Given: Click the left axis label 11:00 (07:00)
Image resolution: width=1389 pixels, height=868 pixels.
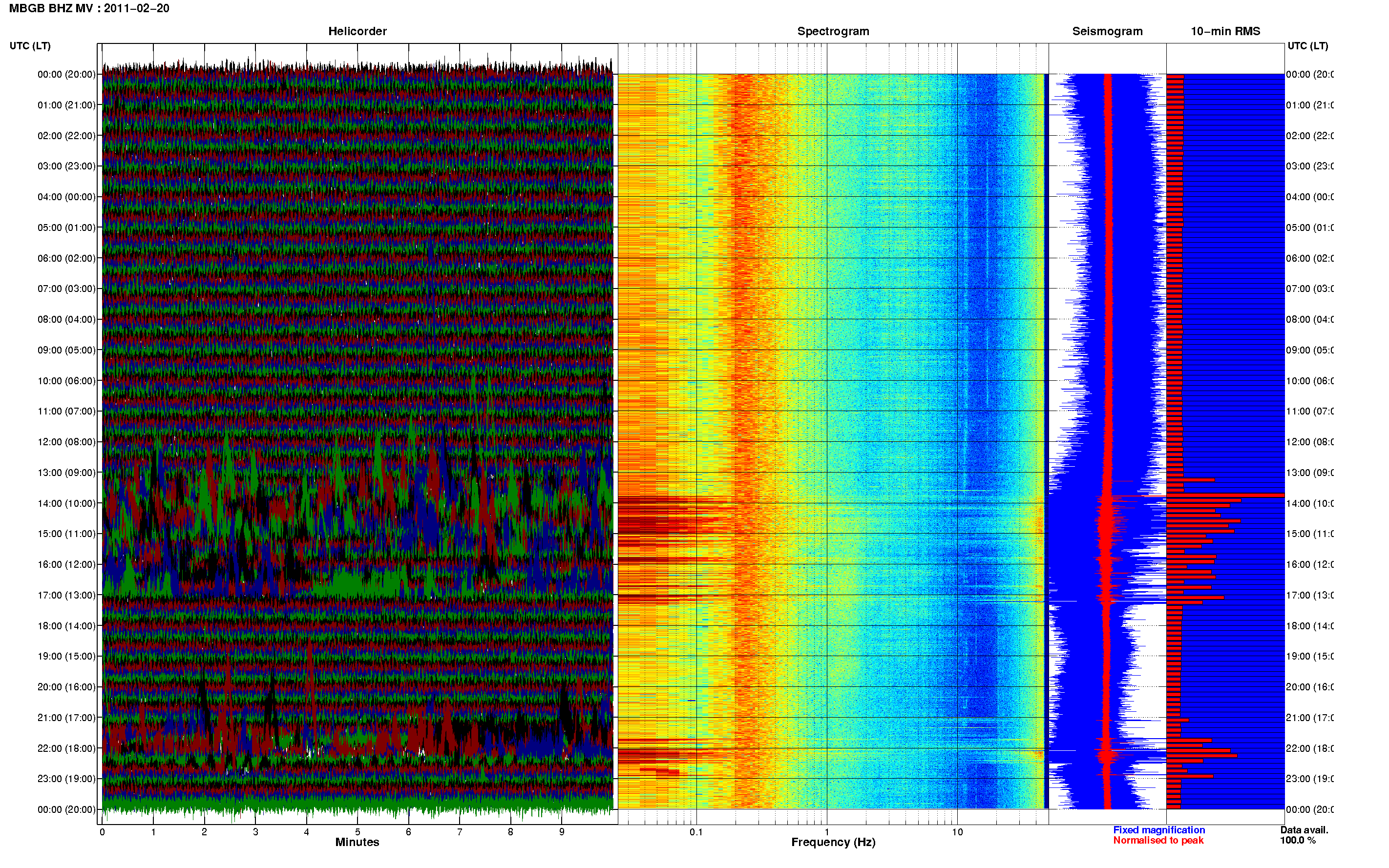Looking at the screenshot, I should (66, 412).
